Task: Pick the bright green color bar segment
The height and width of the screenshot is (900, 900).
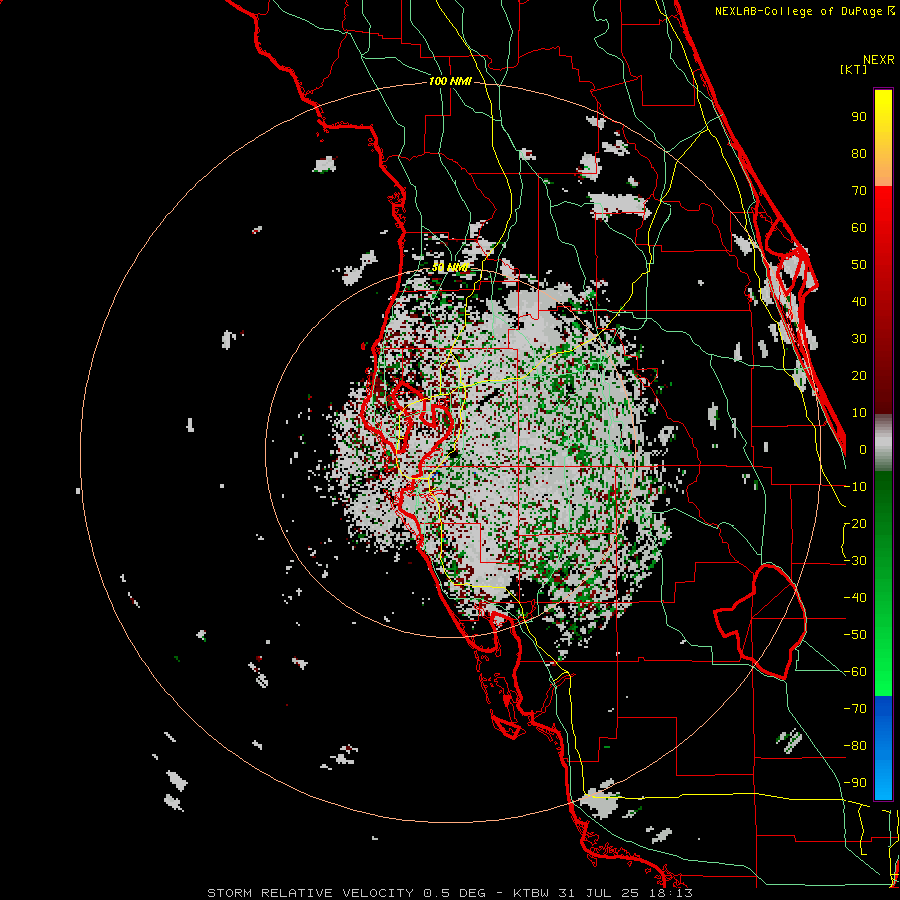Action: pos(883,672)
